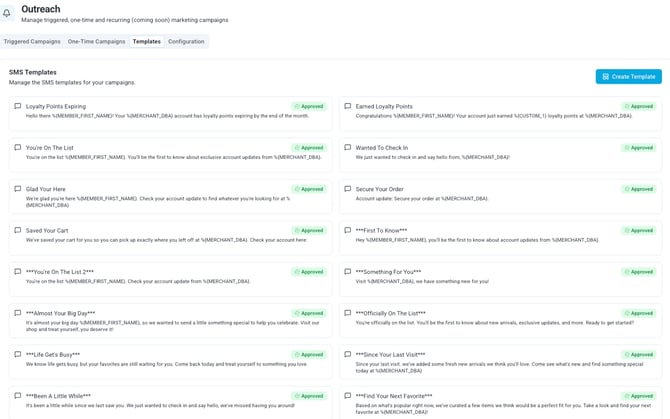Open the ***Since Your Last Visit*** template title
The image size is (670, 419).
(x=391, y=355)
